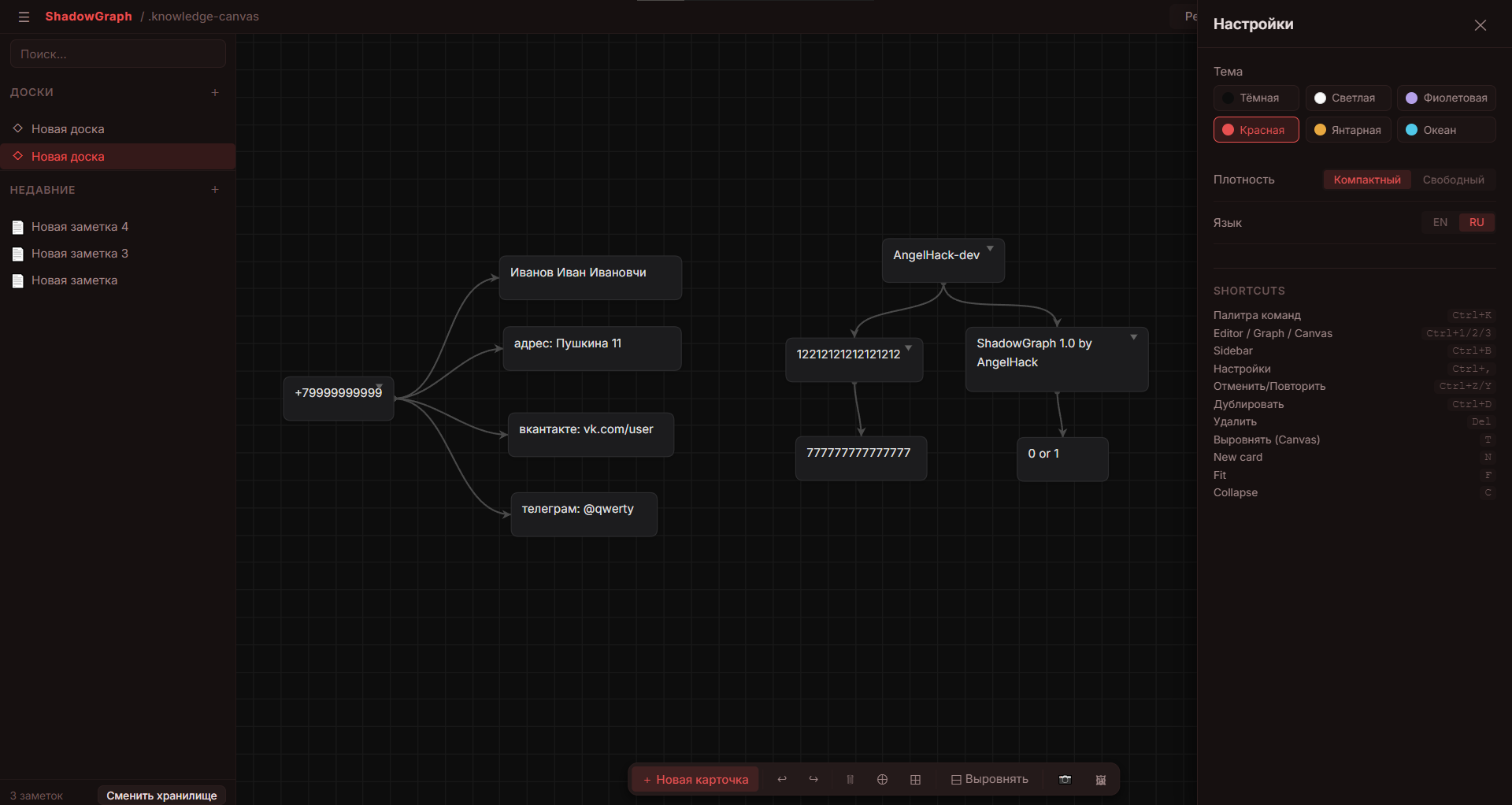
Task: Open the hamburger menu beside ShadowGraph
Action: [x=24, y=17]
